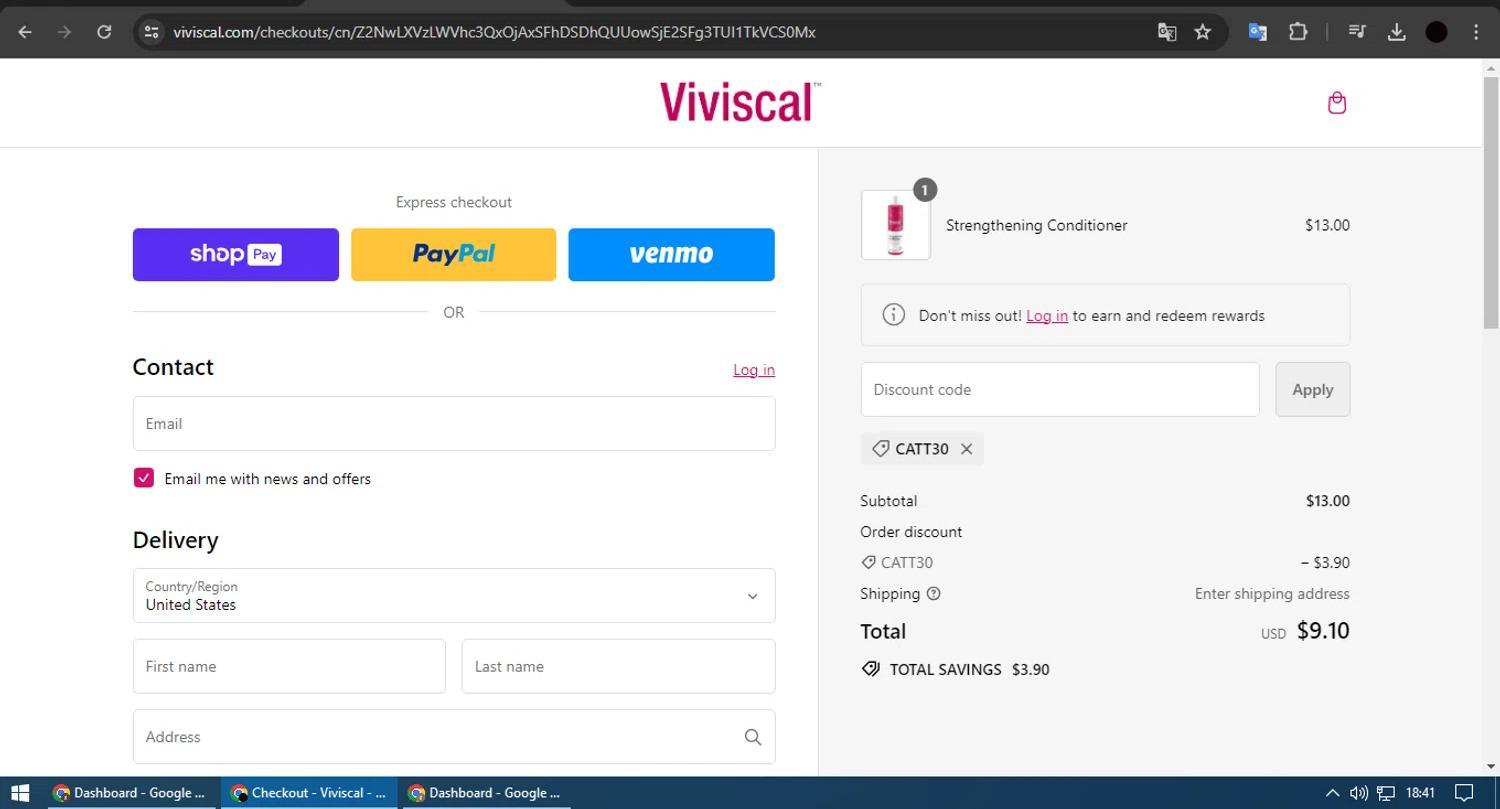Switch to first Dashboard - Google taskbar window

129,793
